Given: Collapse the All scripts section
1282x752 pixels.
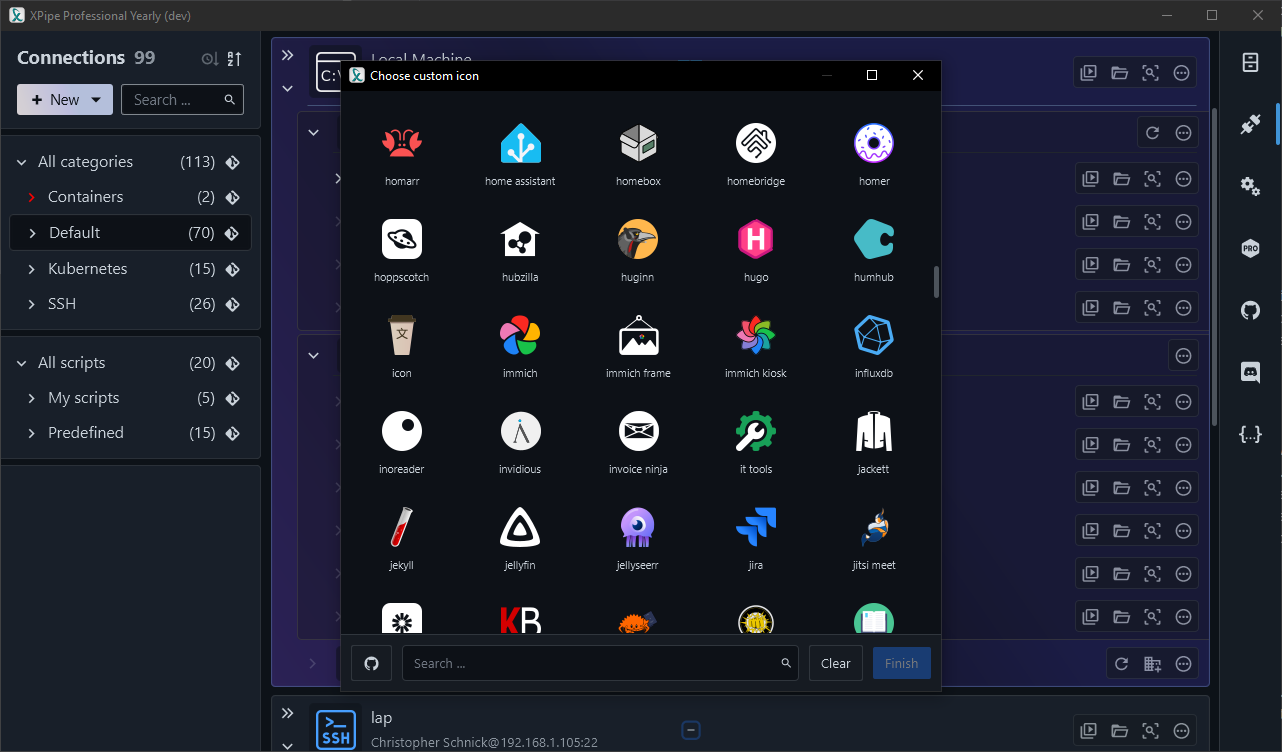Looking at the screenshot, I should click(22, 363).
